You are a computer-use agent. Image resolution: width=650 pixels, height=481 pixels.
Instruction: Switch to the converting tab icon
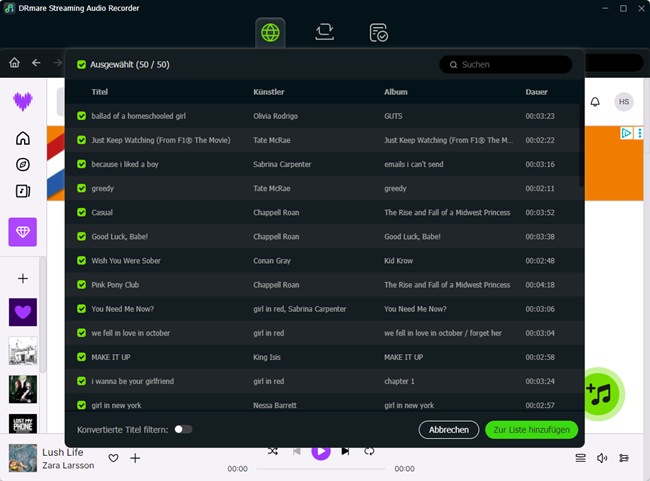[325, 32]
